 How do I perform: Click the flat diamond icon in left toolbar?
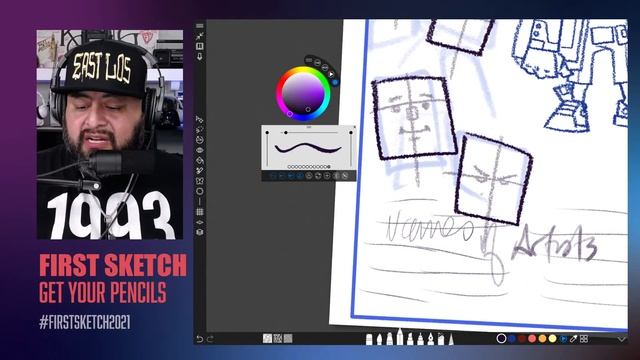tap(200, 222)
